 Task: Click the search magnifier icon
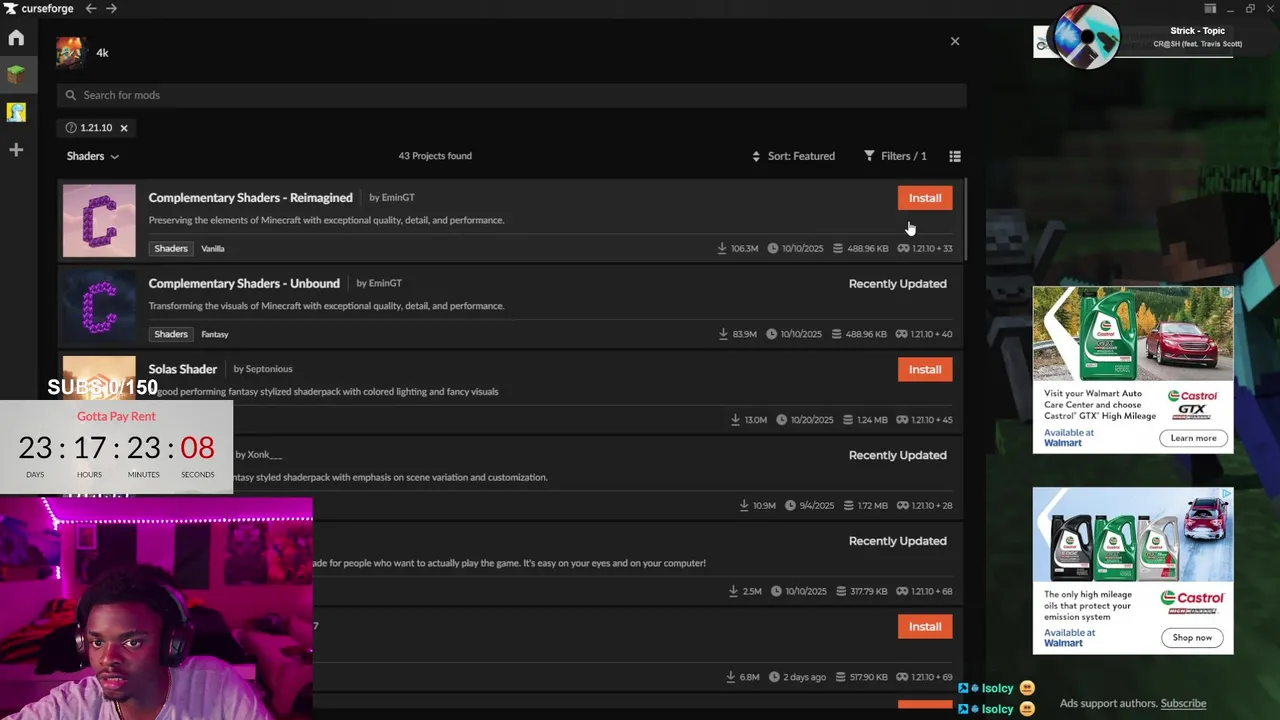pos(71,95)
